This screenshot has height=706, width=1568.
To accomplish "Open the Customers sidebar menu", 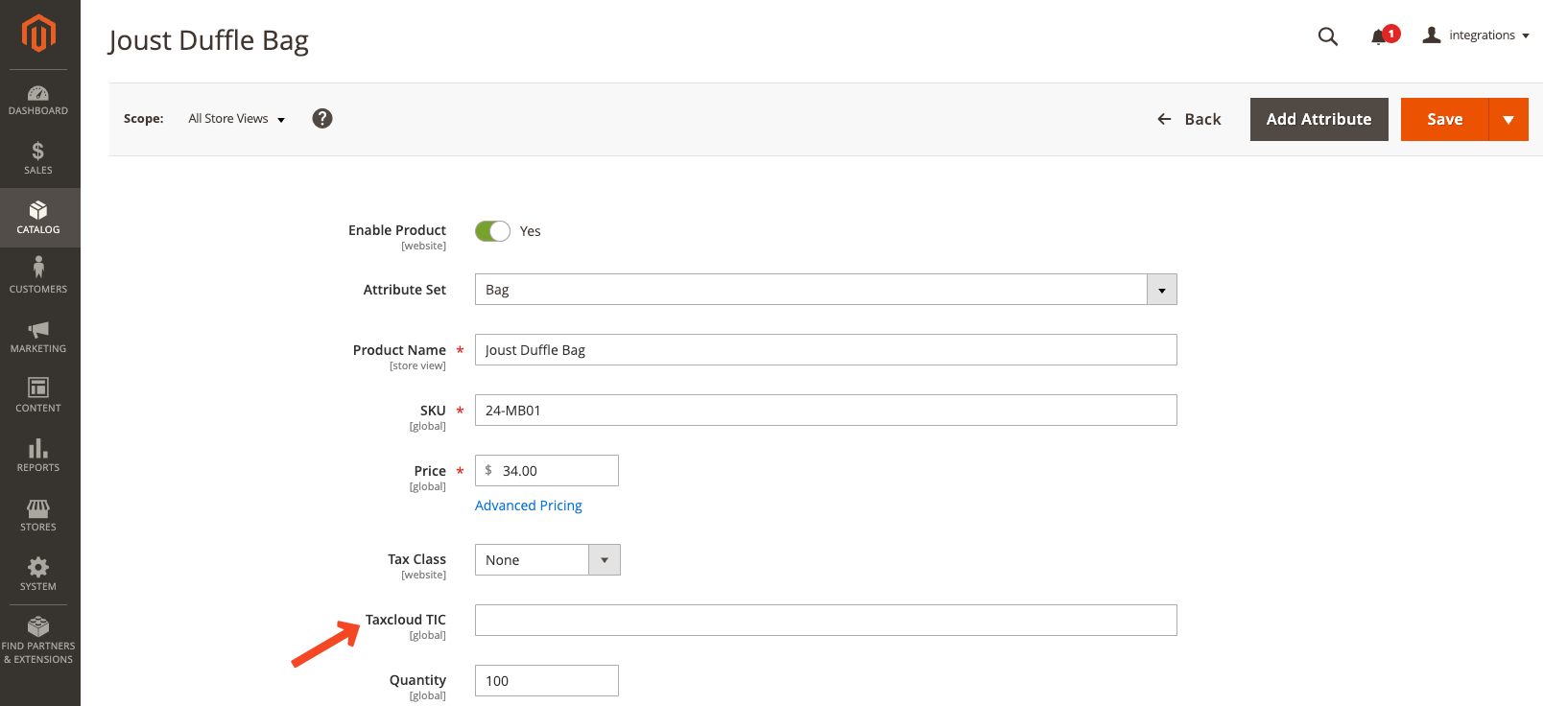I will (38, 277).
